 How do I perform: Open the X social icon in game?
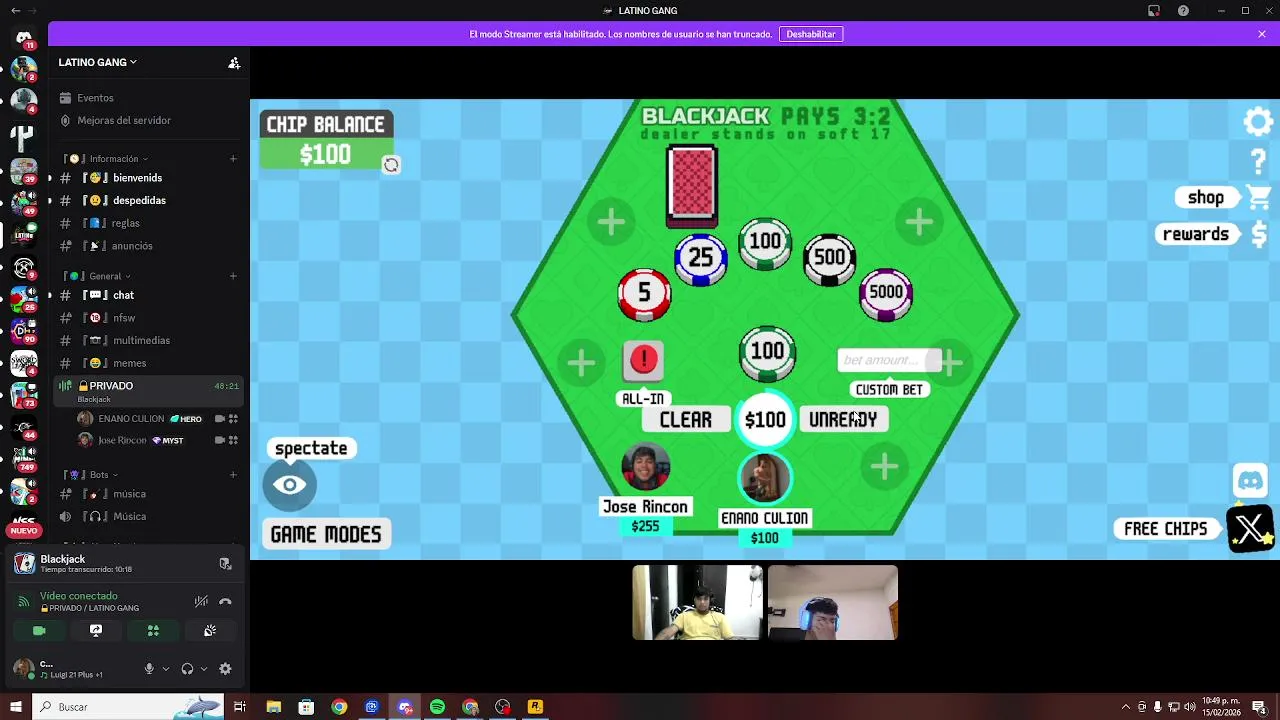[x=1251, y=529]
